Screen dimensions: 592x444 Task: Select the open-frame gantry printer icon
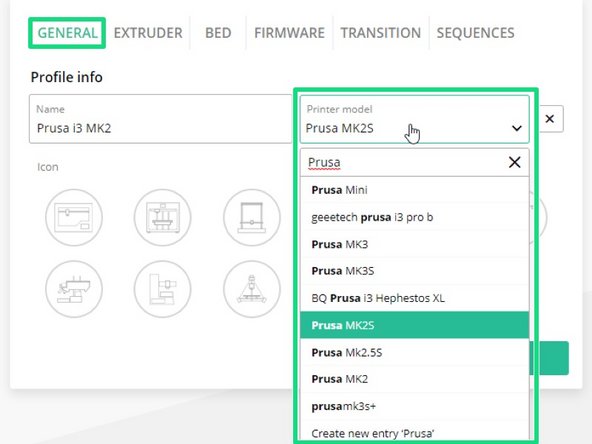(252, 217)
